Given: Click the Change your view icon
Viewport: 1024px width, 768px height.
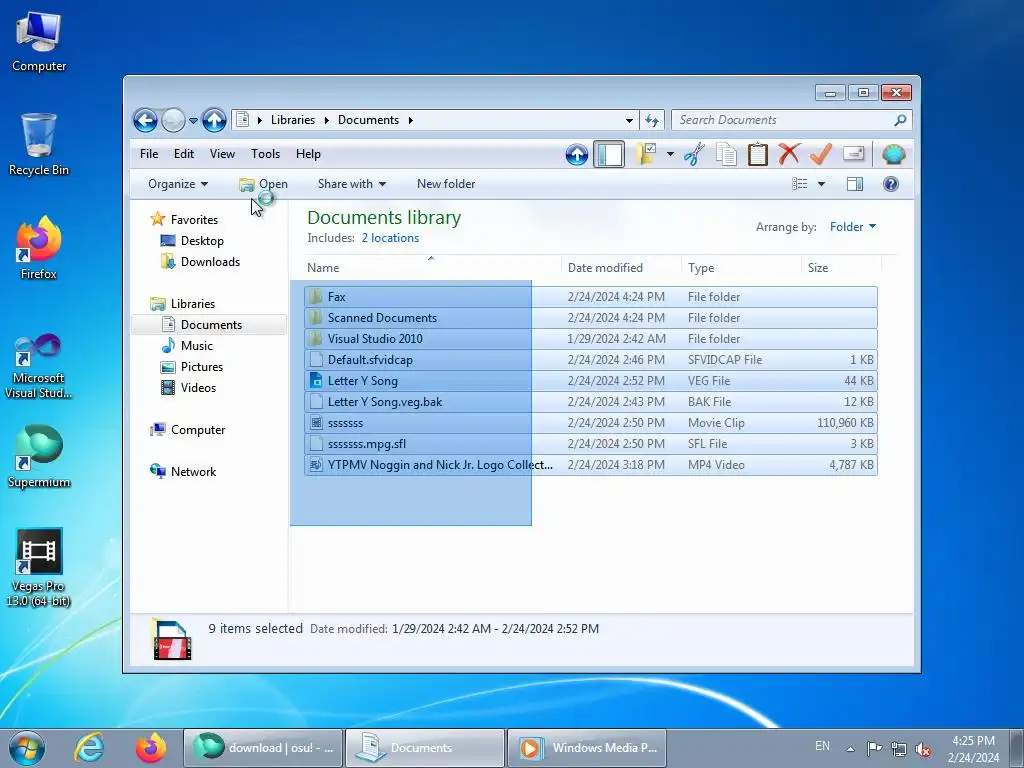Looking at the screenshot, I should click(x=799, y=184).
